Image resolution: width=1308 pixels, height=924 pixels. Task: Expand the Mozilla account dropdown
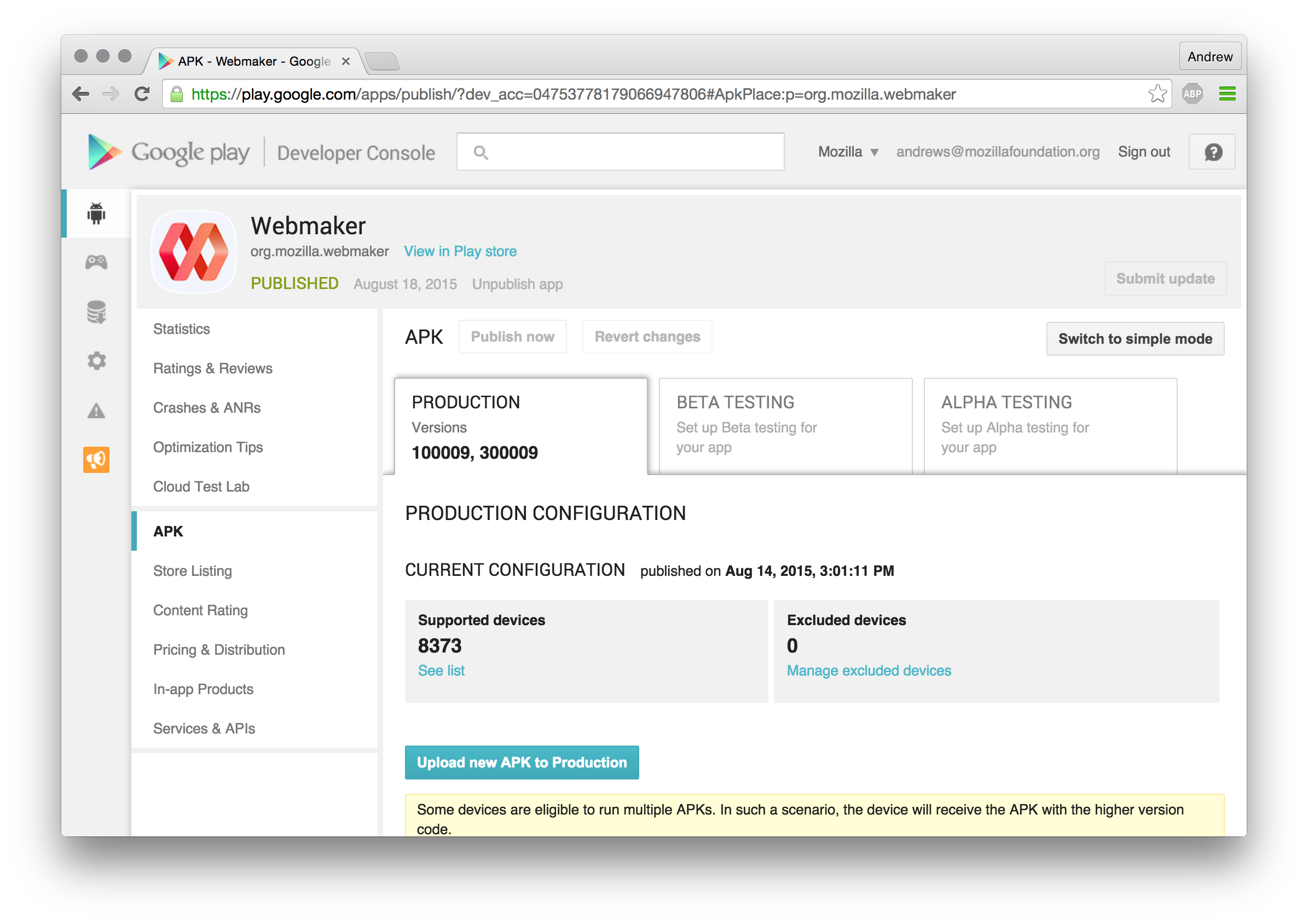(848, 152)
